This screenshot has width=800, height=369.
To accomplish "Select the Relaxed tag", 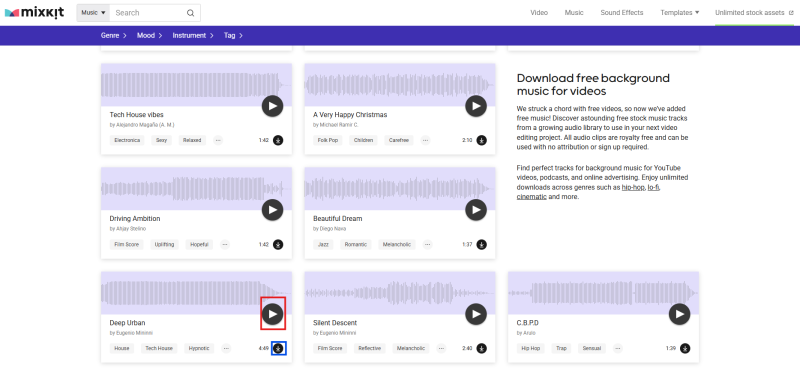I will coord(192,140).
